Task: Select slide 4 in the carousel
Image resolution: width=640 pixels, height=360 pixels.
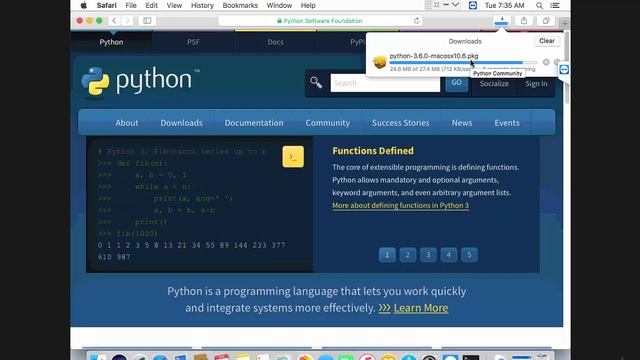Action: [449, 255]
